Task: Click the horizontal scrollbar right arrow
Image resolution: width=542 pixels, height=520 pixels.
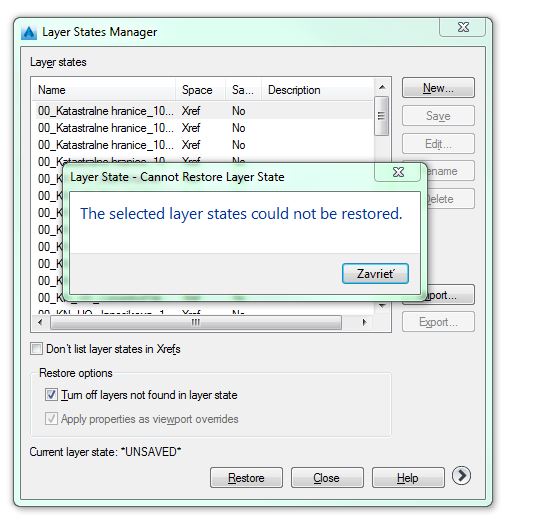Action: coord(364,322)
